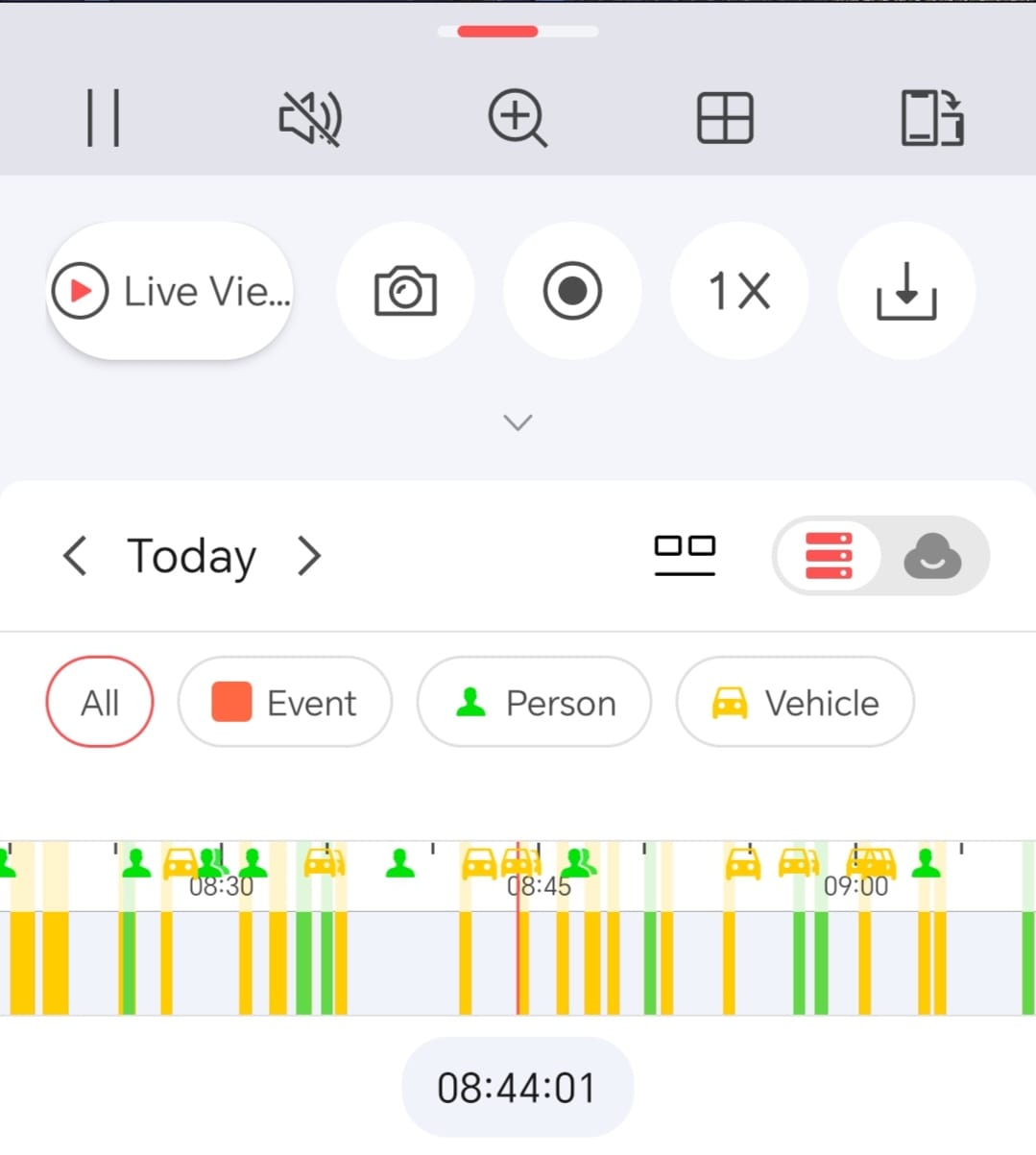Rotate to landscape fullscreen view
1036x1155 pixels.
coord(932,118)
